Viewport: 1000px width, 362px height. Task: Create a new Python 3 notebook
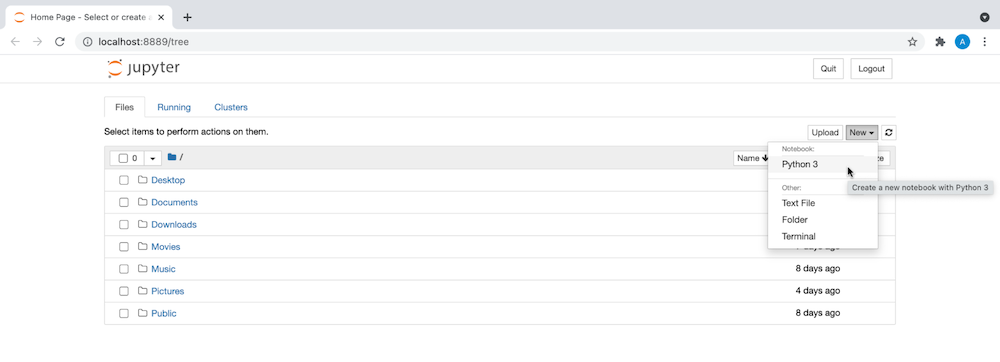click(800, 164)
